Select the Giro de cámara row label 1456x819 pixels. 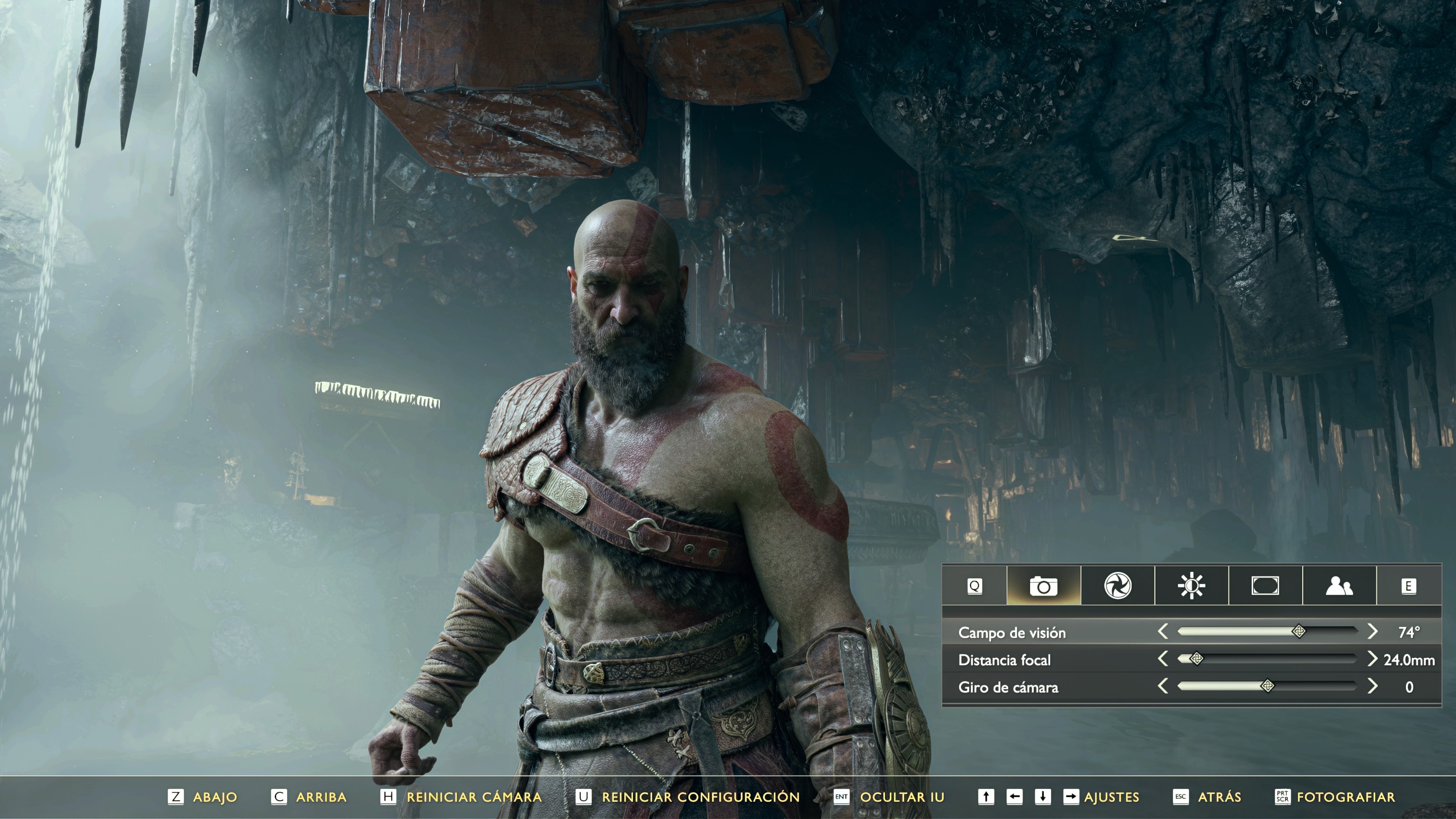pyautogui.click(x=1008, y=688)
